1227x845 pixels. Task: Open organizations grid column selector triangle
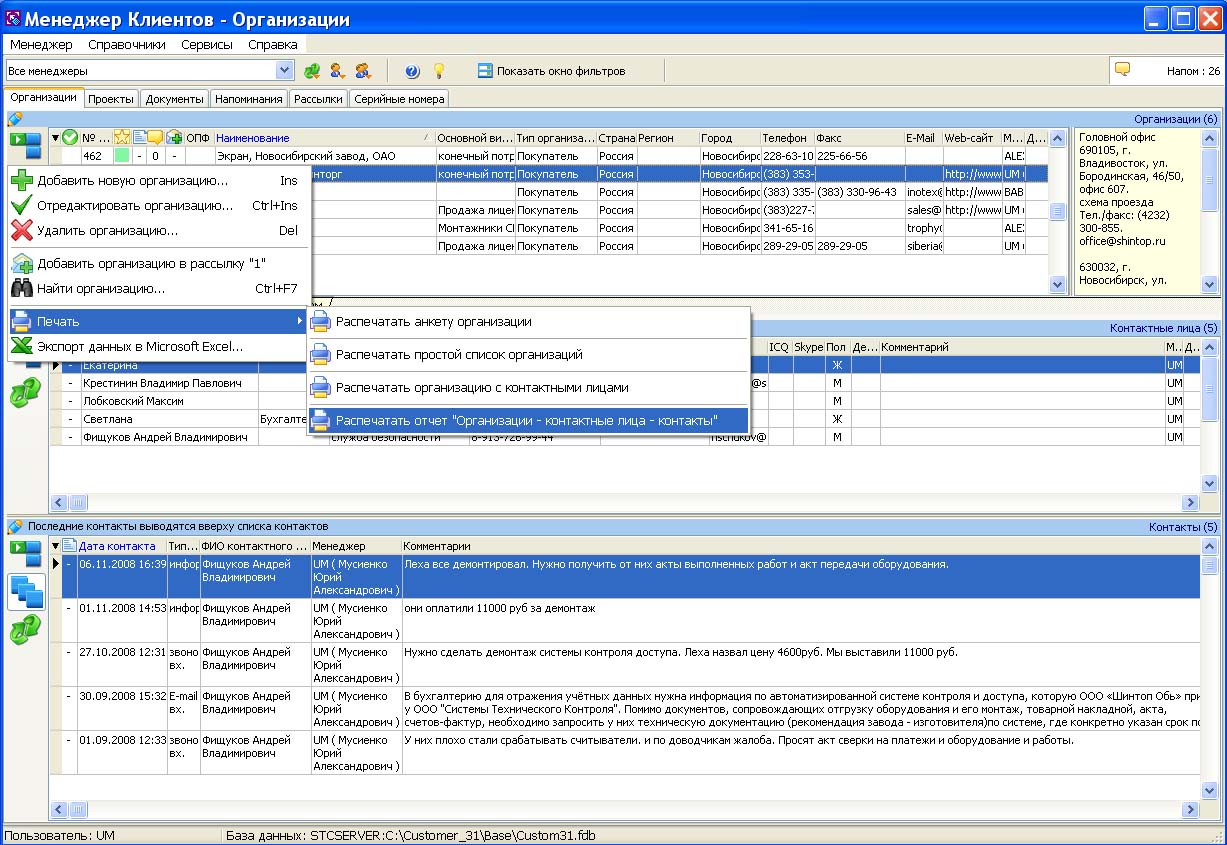[56, 138]
